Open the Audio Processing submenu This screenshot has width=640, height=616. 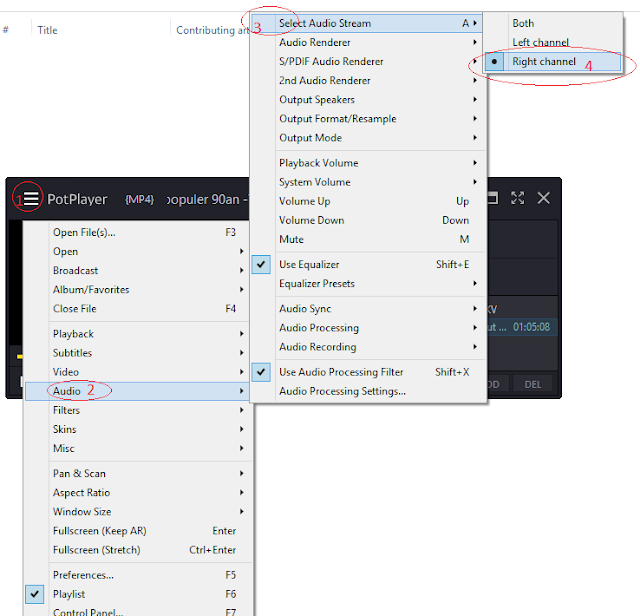tap(367, 328)
